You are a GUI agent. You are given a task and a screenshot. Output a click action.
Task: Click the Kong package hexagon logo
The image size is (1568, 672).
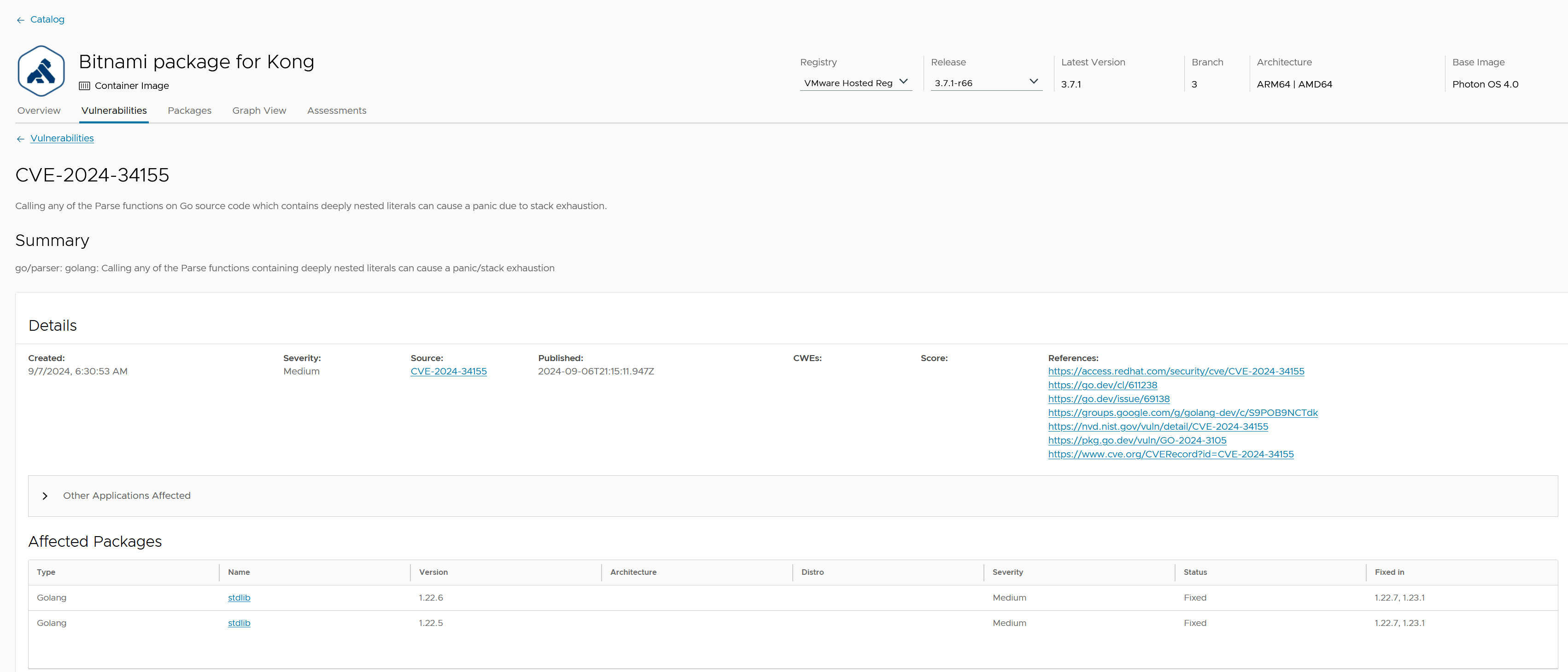[x=41, y=70]
